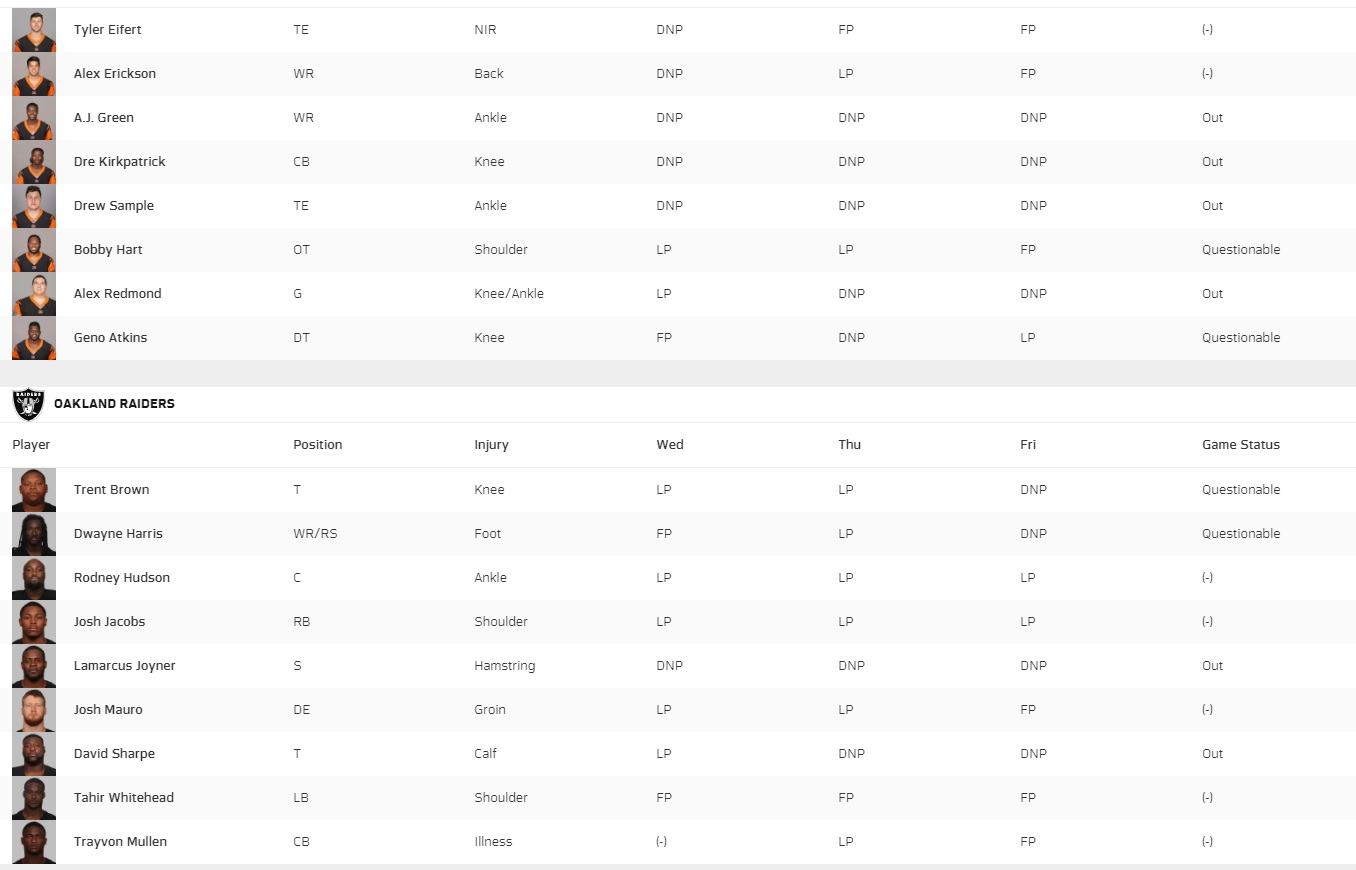Click A.J. Green's player photo
The height and width of the screenshot is (870, 1356).
(34, 118)
